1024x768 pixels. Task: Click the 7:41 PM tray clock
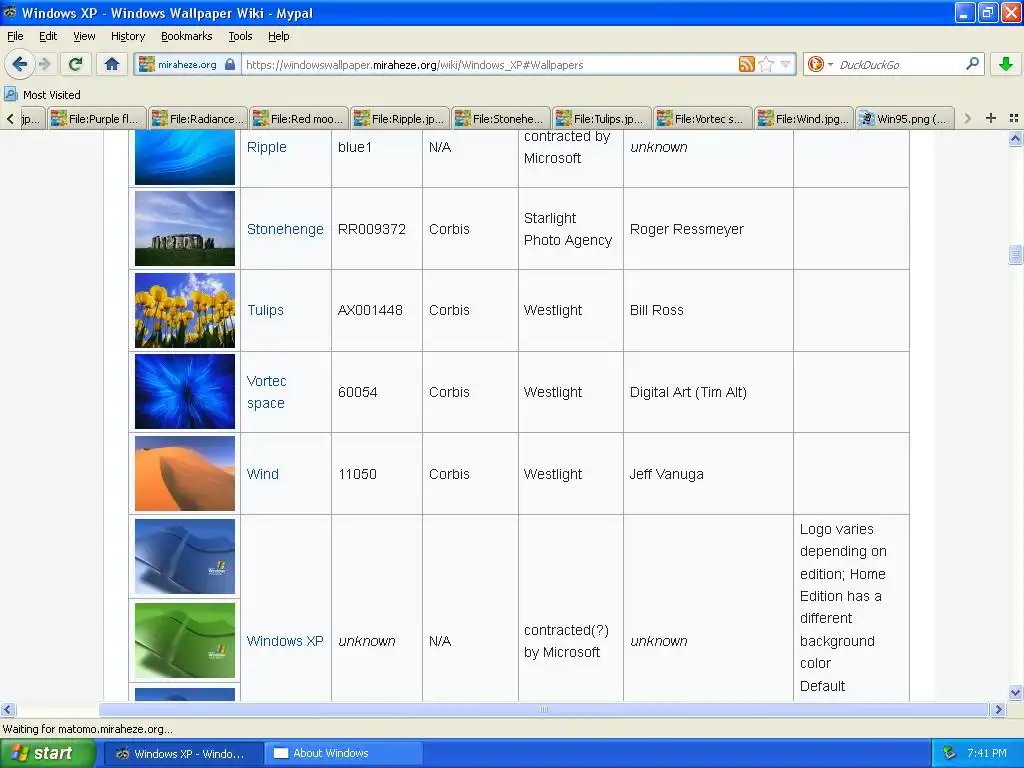coord(987,754)
